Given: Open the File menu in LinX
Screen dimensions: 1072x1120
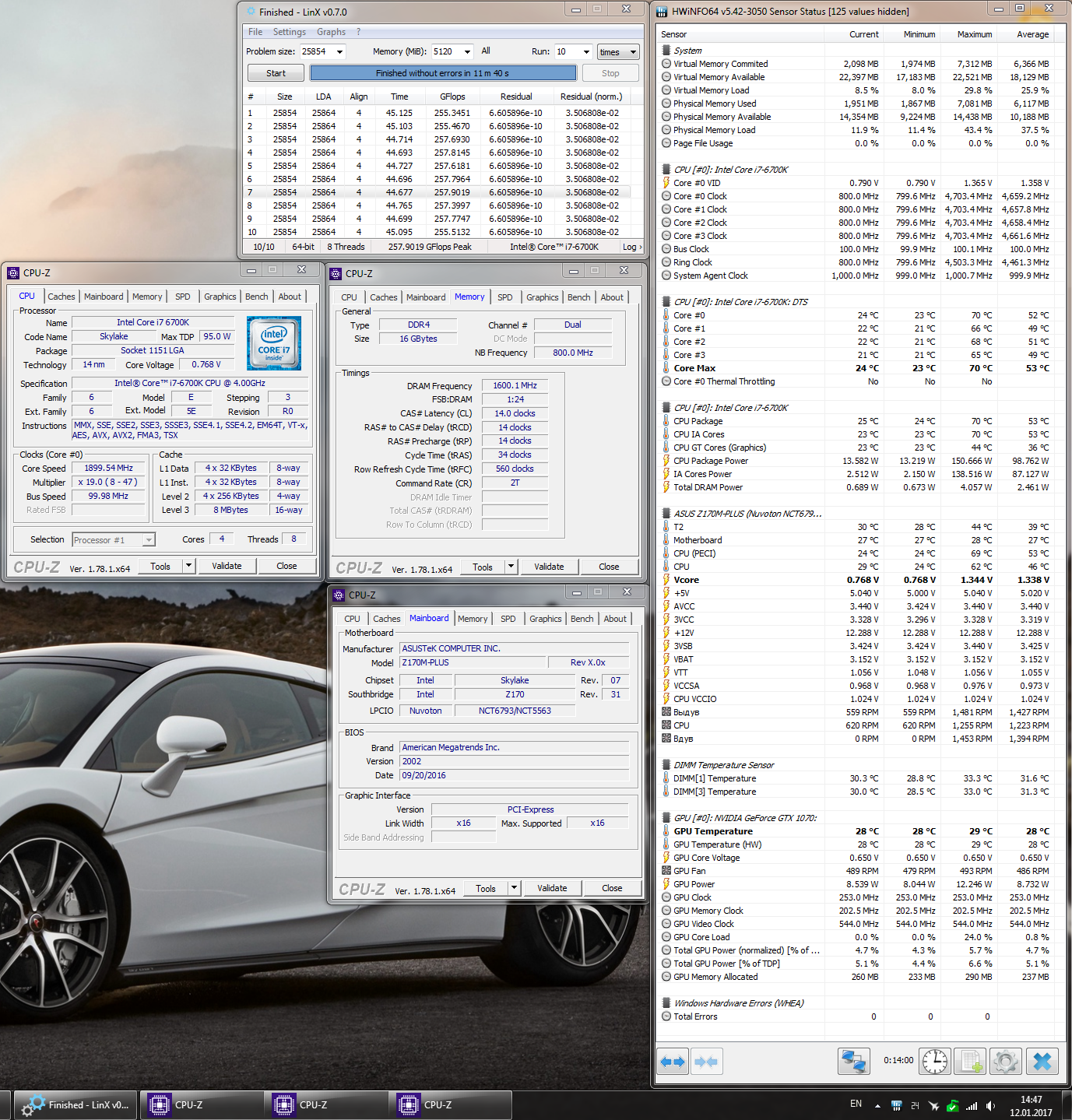Looking at the screenshot, I should tap(255, 32).
